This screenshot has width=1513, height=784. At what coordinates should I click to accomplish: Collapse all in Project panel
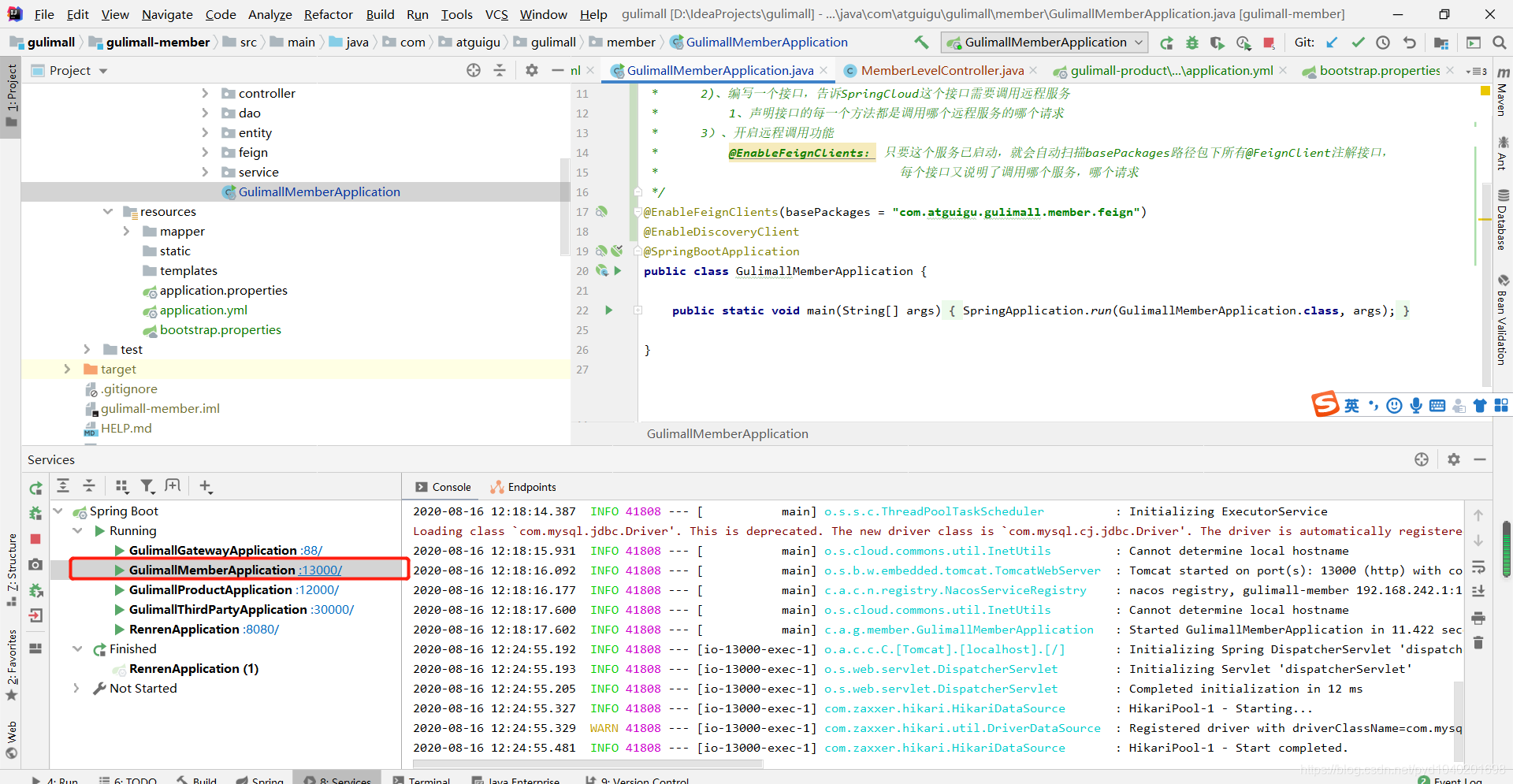click(x=500, y=70)
